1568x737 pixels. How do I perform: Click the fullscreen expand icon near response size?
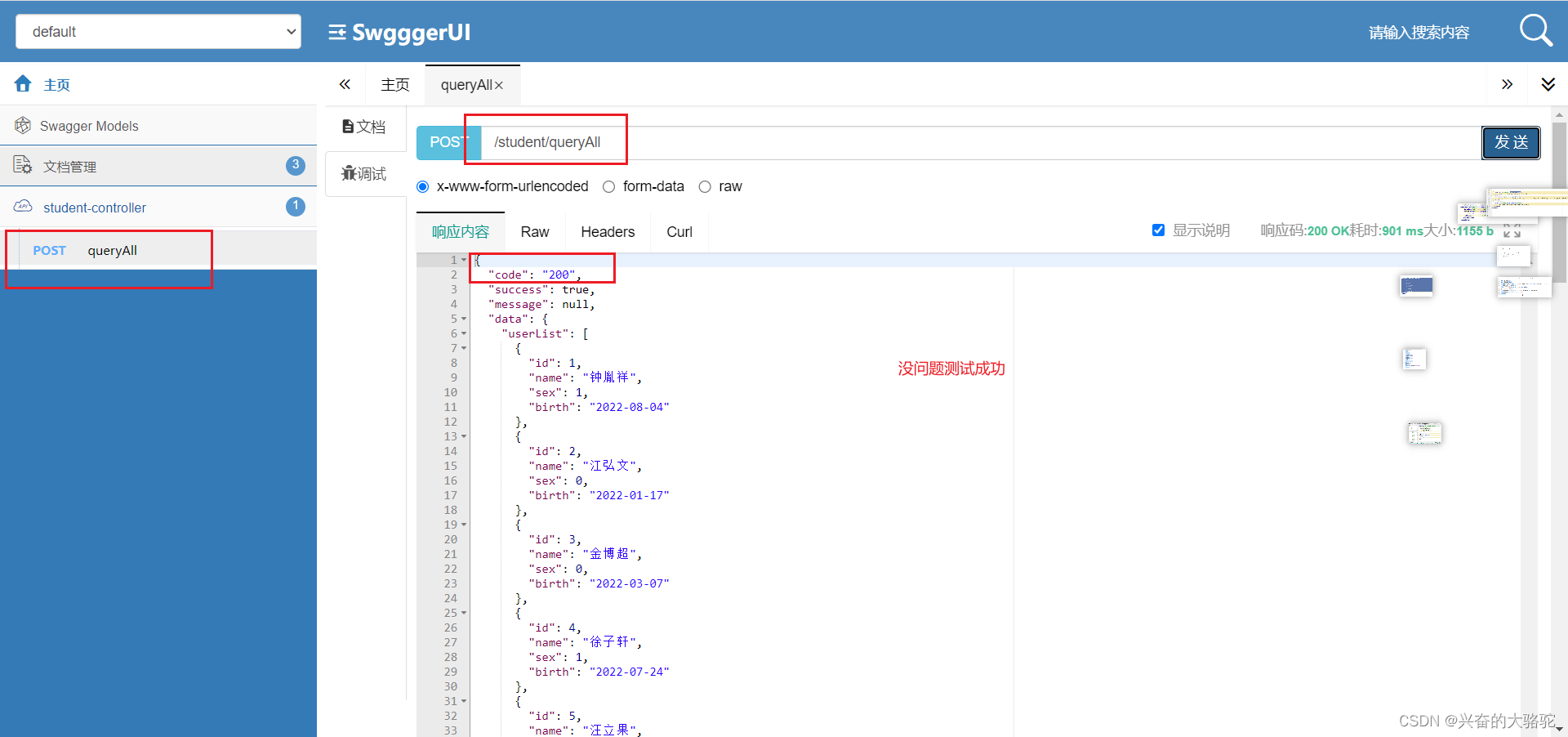tap(1512, 230)
